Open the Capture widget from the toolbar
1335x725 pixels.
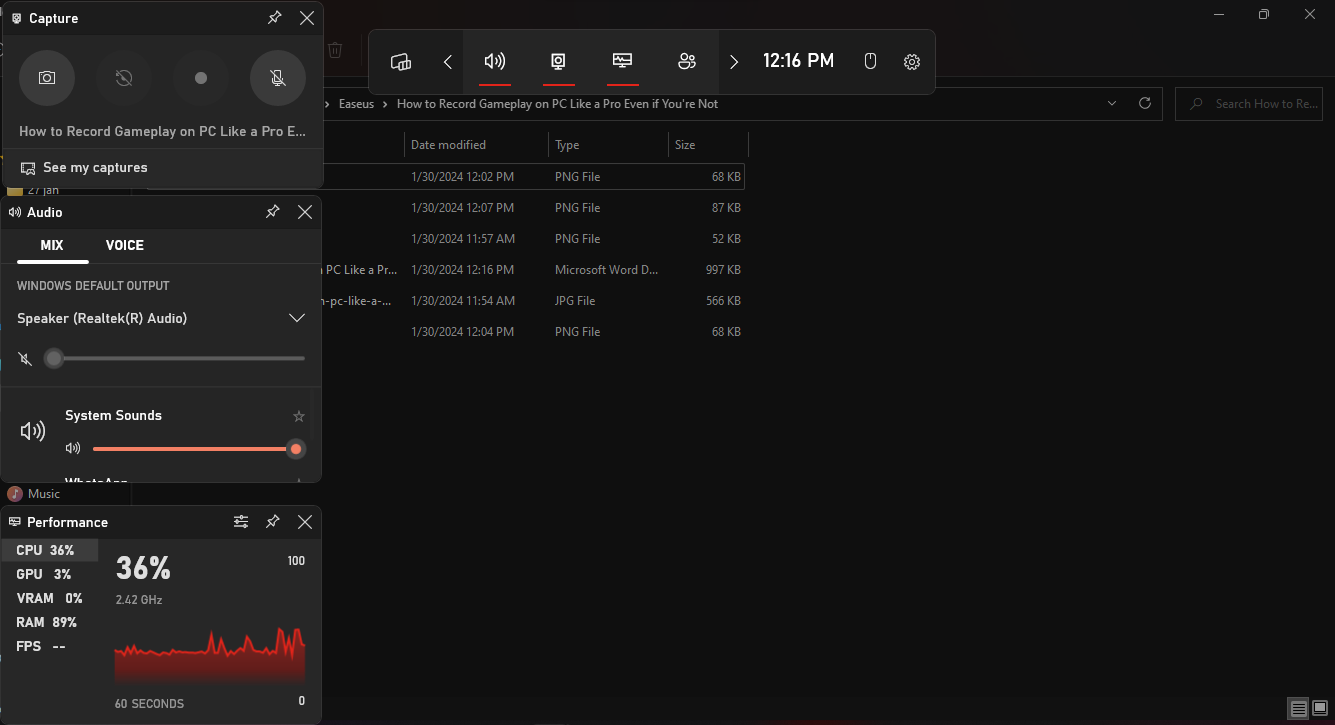(558, 60)
